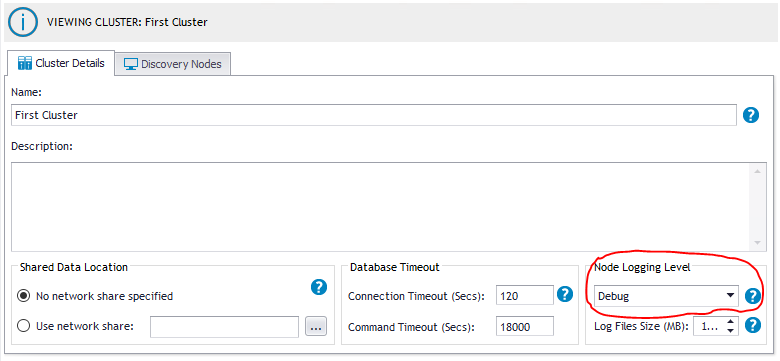The height and width of the screenshot is (361, 780).
Task: Switch to the Discovery Nodes tab
Action: 173,64
